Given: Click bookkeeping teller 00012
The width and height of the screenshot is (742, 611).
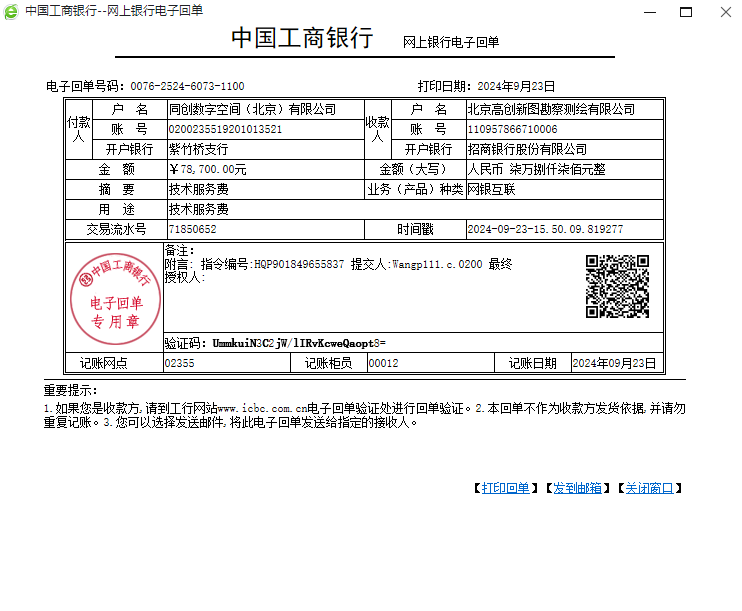Looking at the screenshot, I should (383, 363).
